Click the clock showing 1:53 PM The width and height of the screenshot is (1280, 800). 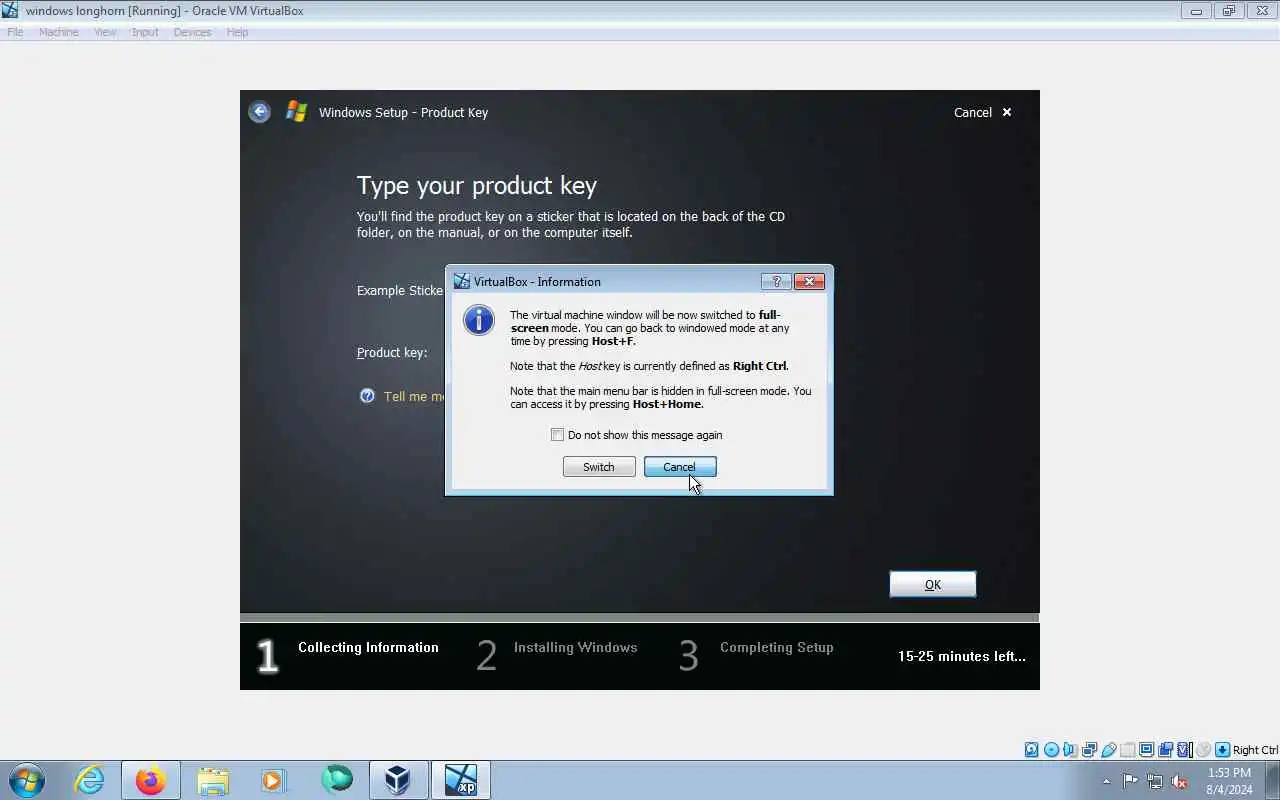(x=1229, y=773)
